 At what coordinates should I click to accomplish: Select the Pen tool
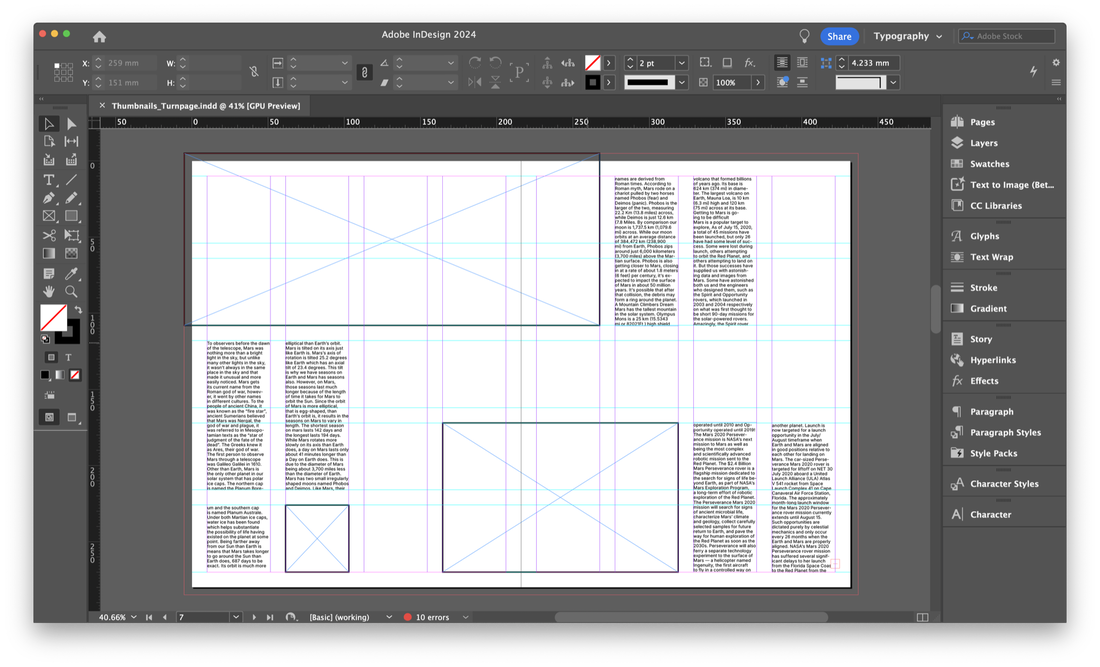click(x=49, y=198)
